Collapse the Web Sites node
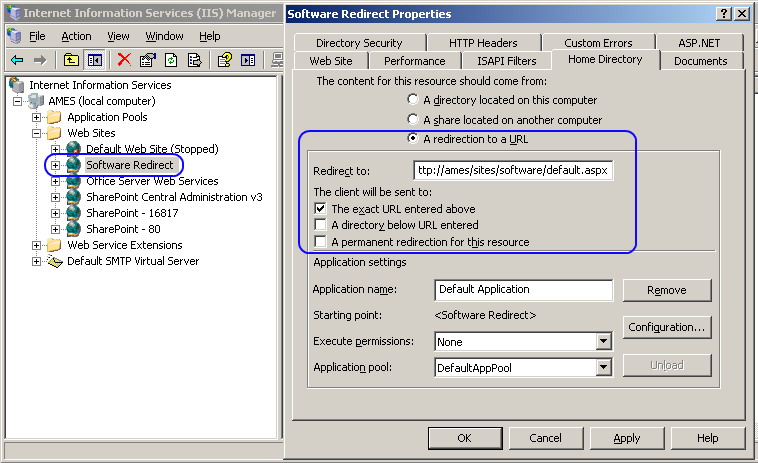 click(36, 133)
